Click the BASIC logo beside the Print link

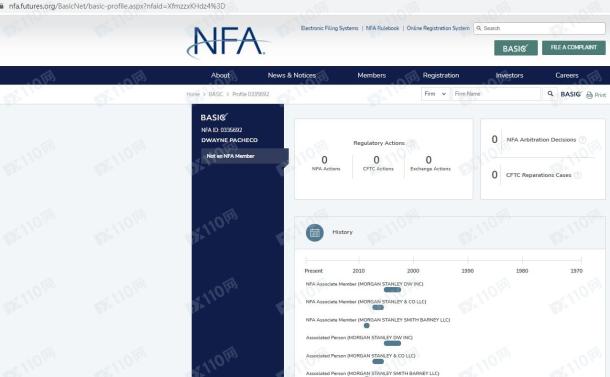click(x=571, y=94)
